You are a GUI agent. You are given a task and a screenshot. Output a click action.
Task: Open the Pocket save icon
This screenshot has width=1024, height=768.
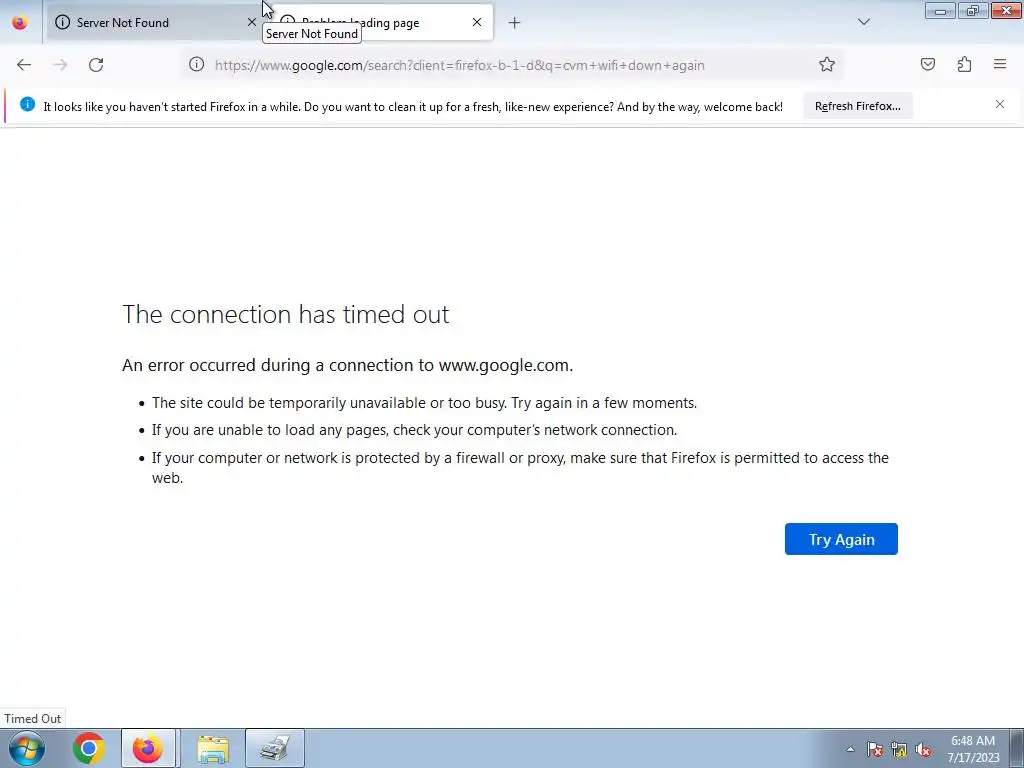928,64
